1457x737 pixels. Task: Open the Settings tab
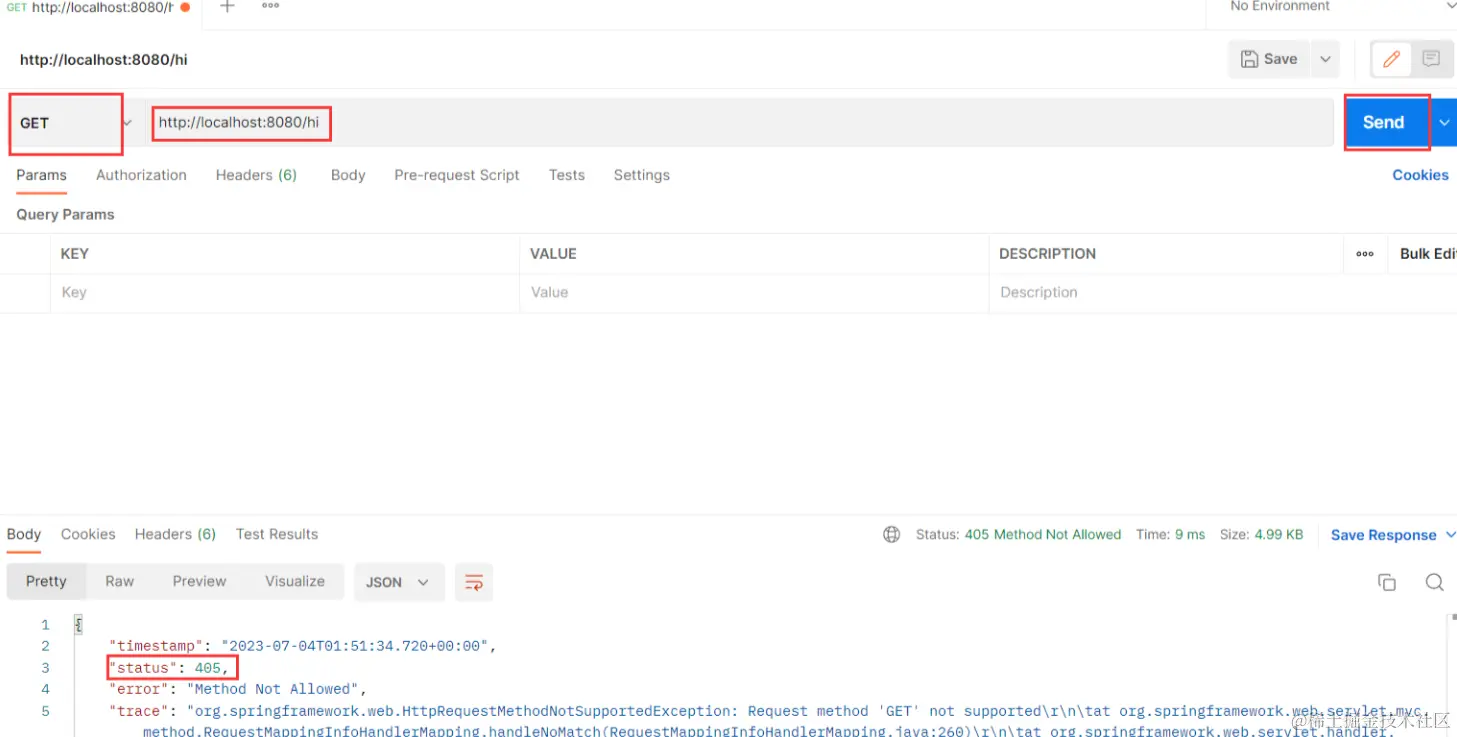pyautogui.click(x=642, y=175)
